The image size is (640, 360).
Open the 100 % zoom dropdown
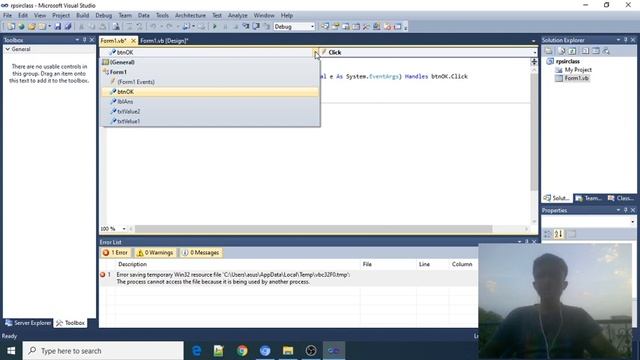coord(124,229)
